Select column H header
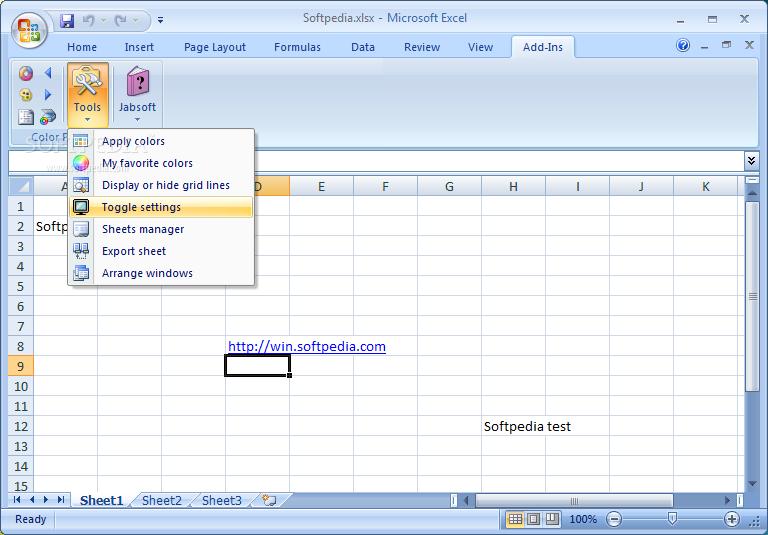The height and width of the screenshot is (535, 768). (513, 186)
